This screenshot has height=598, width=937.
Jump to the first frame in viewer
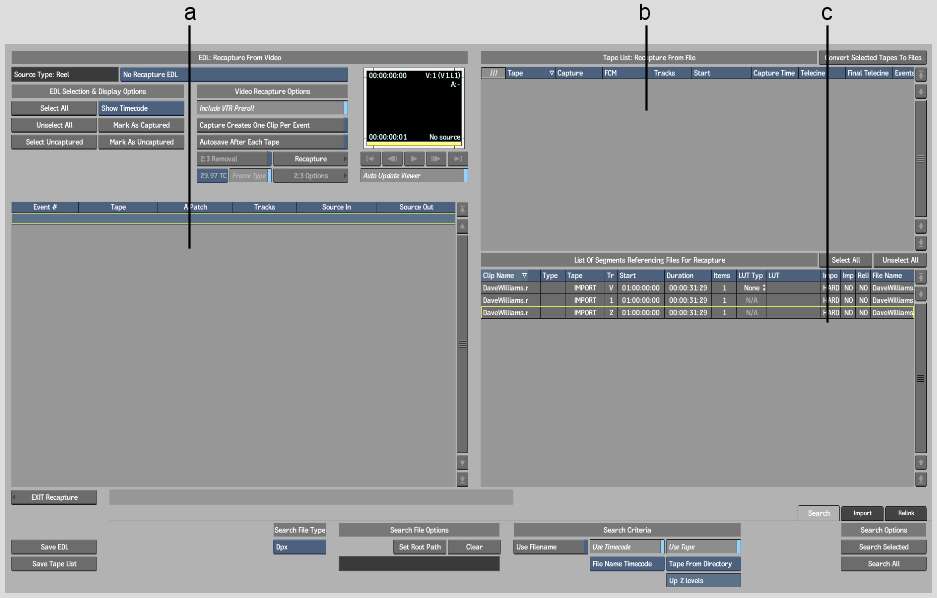(370, 159)
